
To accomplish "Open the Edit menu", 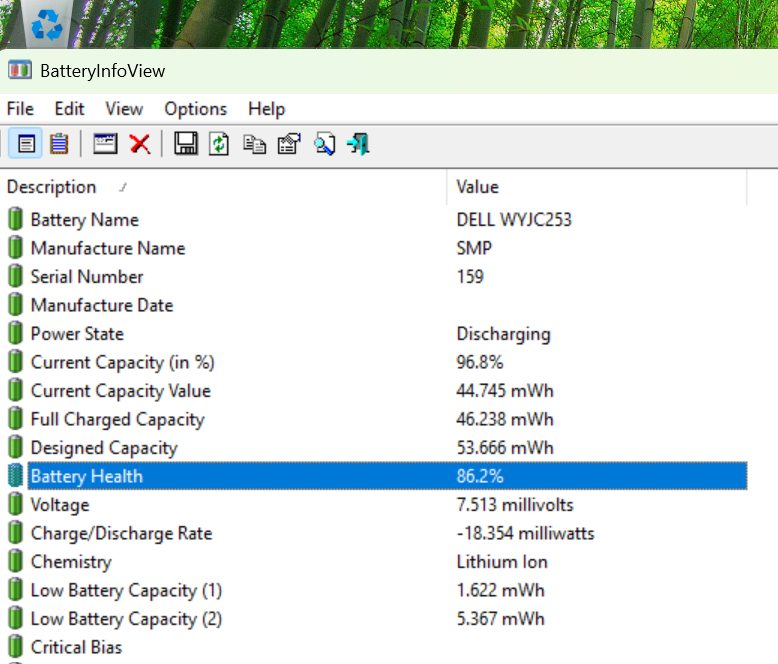I will point(69,109).
